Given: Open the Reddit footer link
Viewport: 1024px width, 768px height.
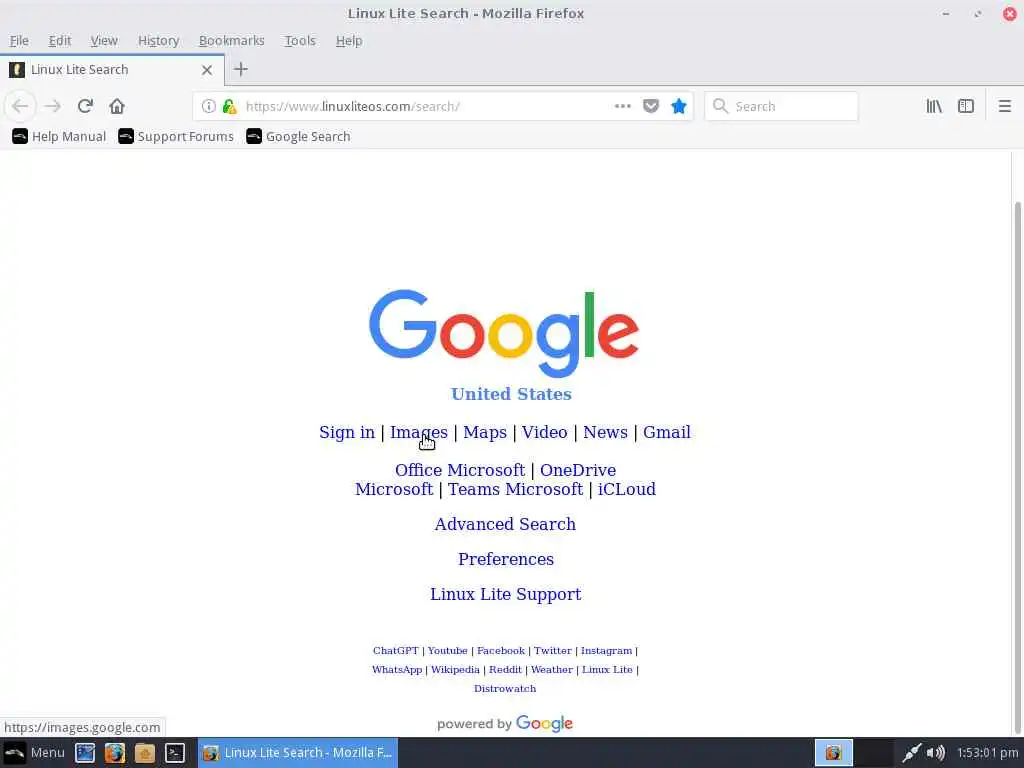Looking at the screenshot, I should (x=505, y=669).
